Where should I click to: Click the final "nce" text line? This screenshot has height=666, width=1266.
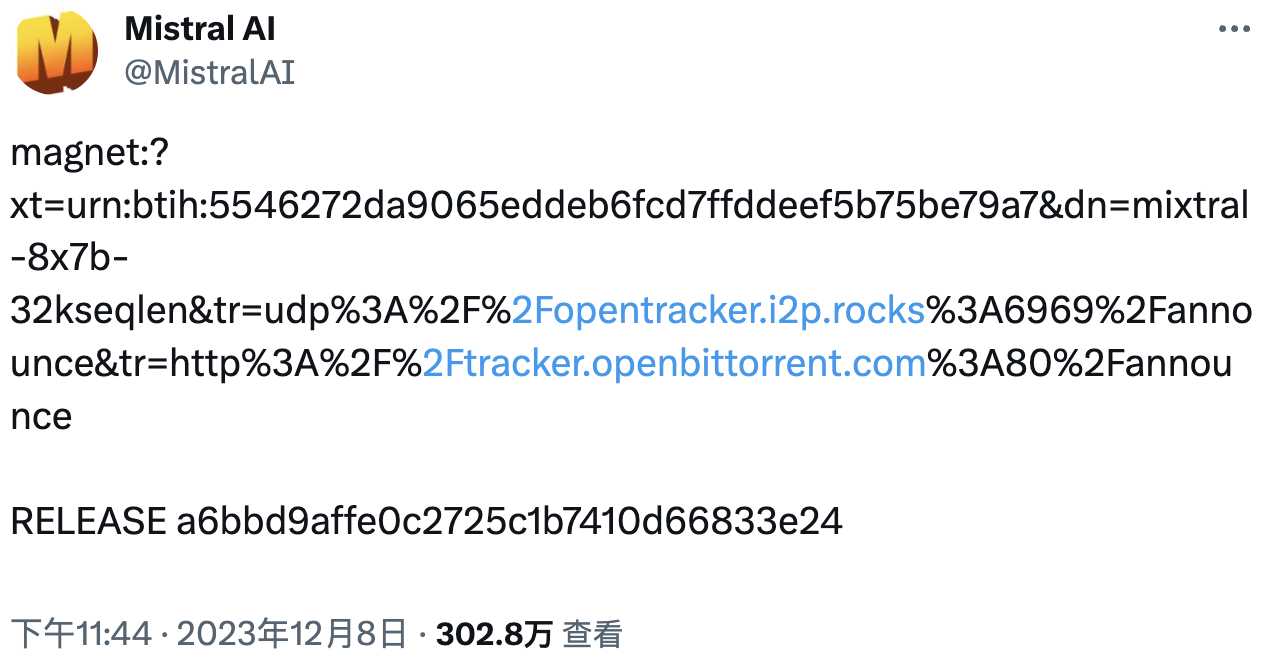point(41,415)
